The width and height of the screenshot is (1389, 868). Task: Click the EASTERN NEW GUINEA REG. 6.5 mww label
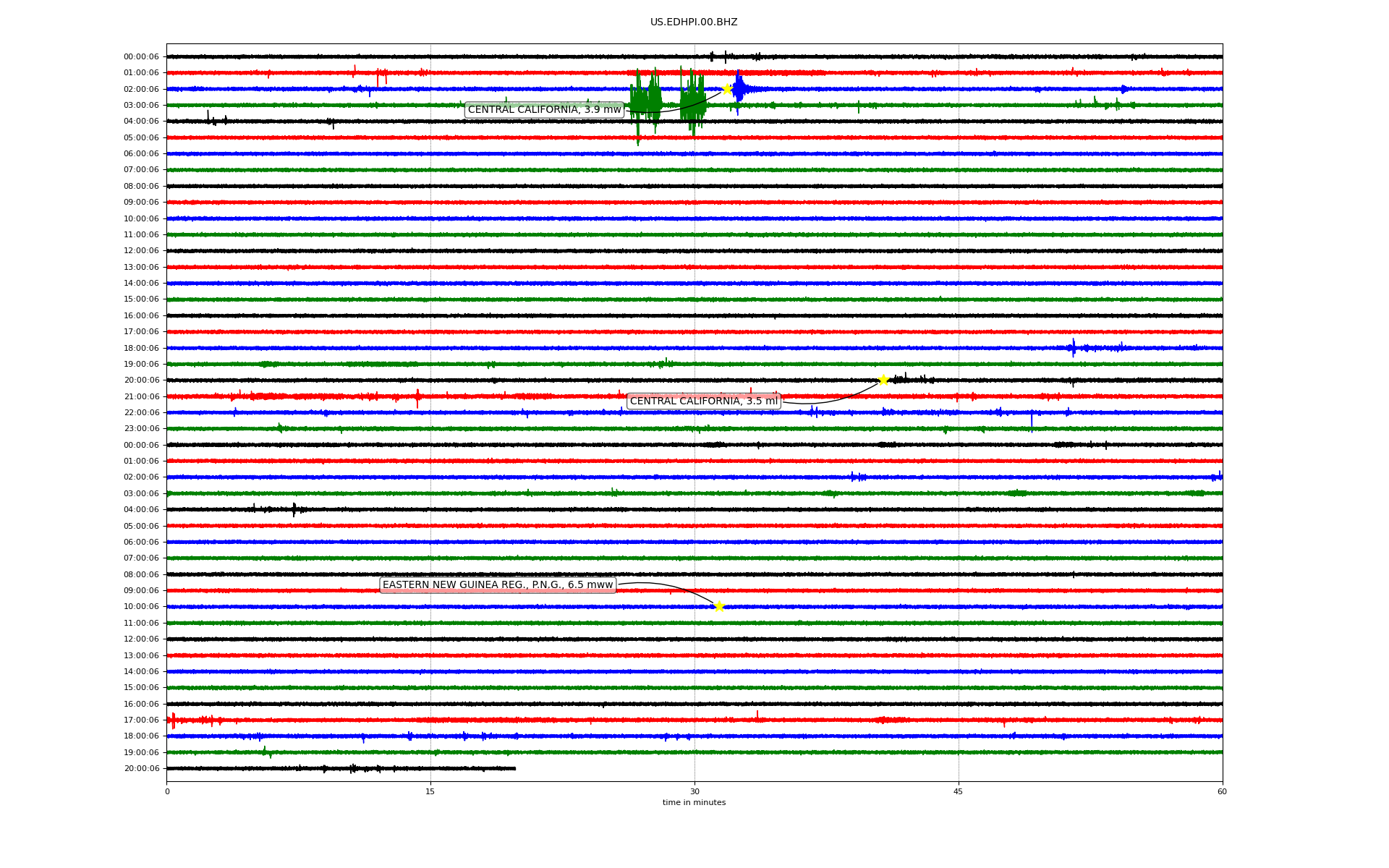click(x=498, y=585)
